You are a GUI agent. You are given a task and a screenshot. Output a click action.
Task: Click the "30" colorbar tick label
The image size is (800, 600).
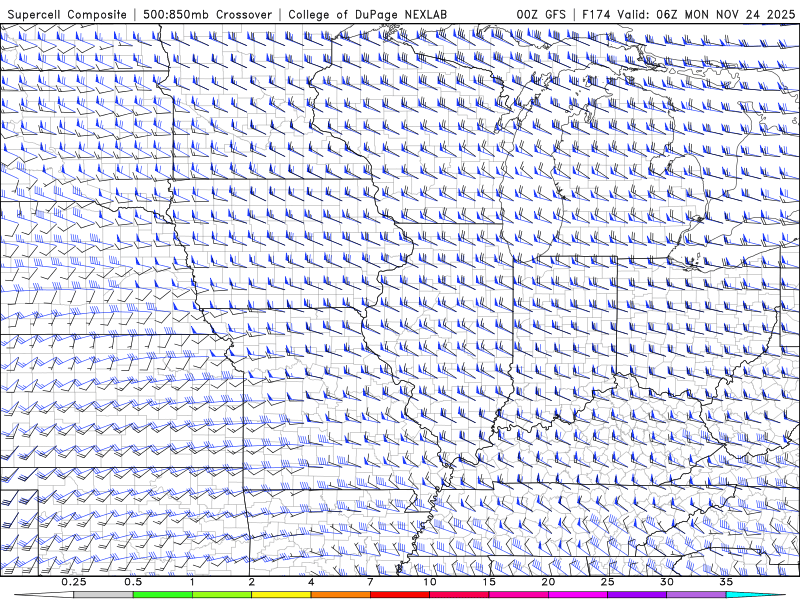[666, 582]
